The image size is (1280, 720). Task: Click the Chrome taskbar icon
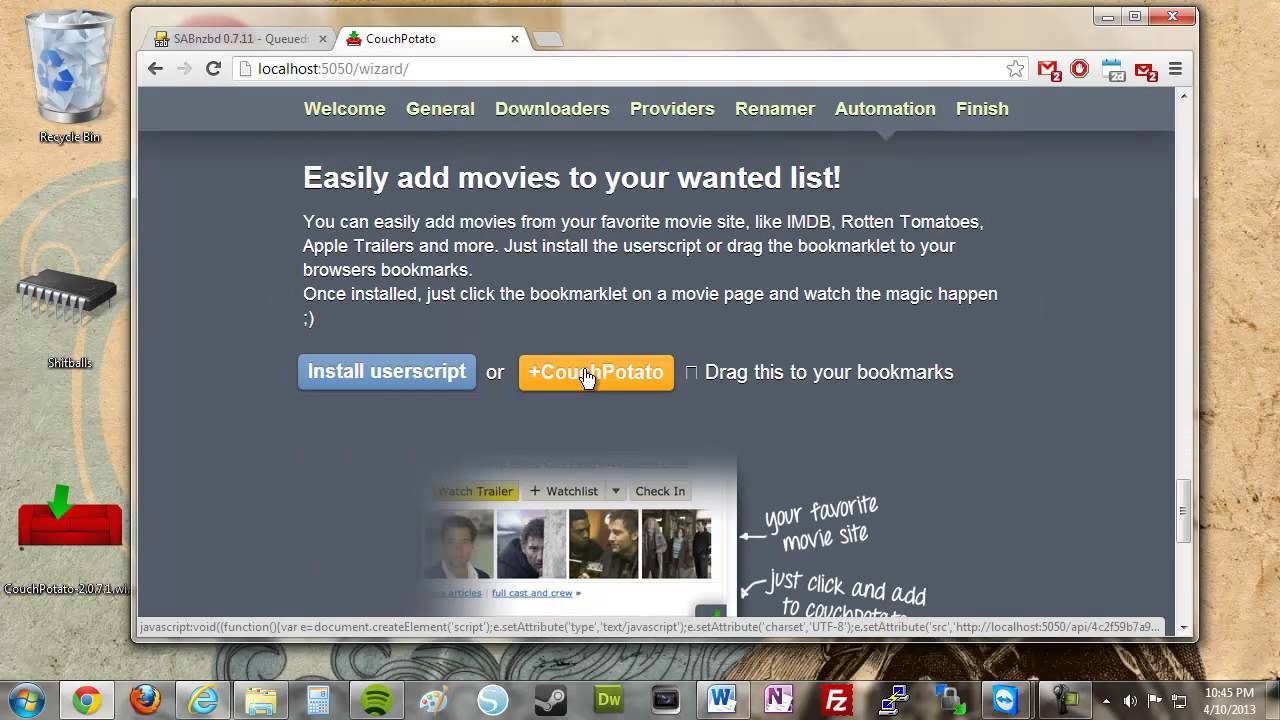click(87, 700)
